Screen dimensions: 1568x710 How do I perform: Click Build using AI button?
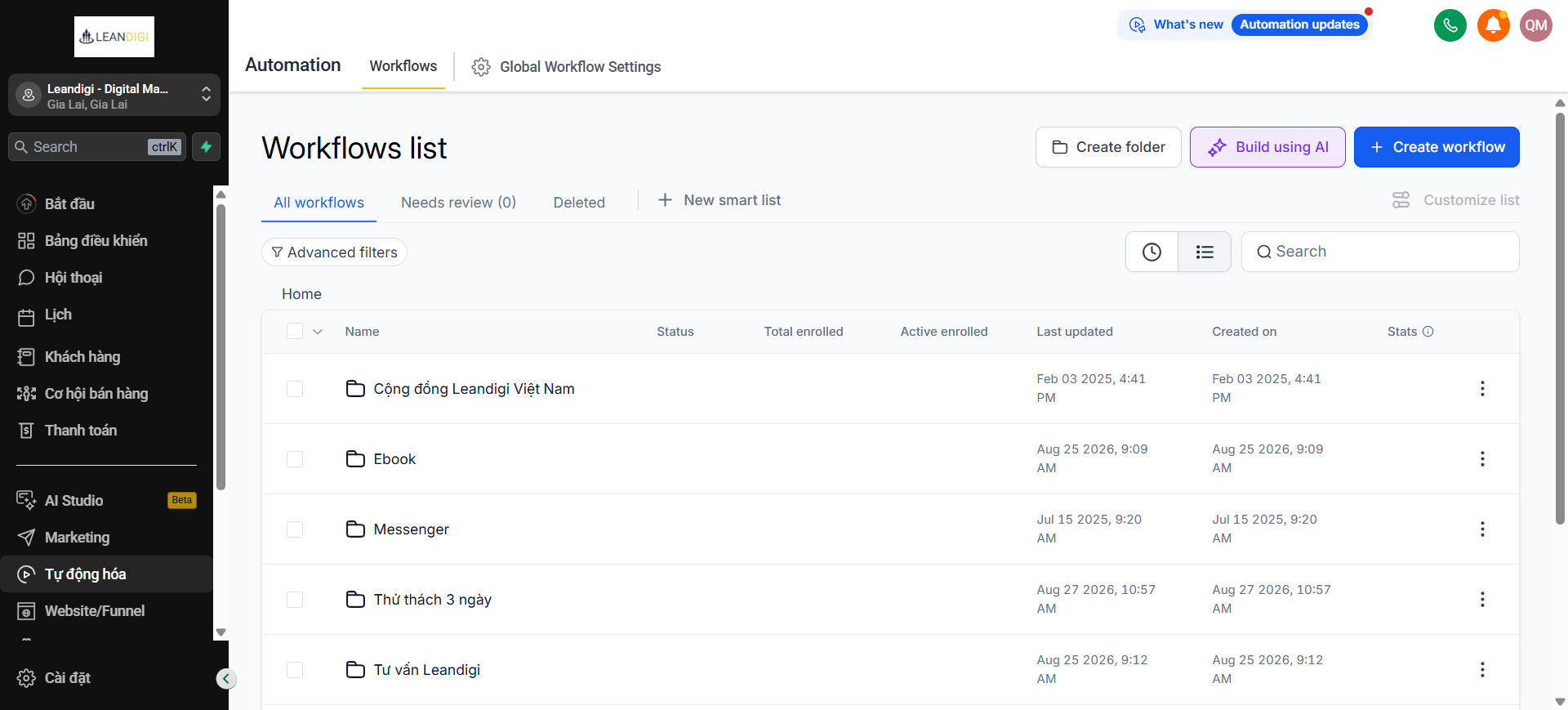pos(1267,147)
